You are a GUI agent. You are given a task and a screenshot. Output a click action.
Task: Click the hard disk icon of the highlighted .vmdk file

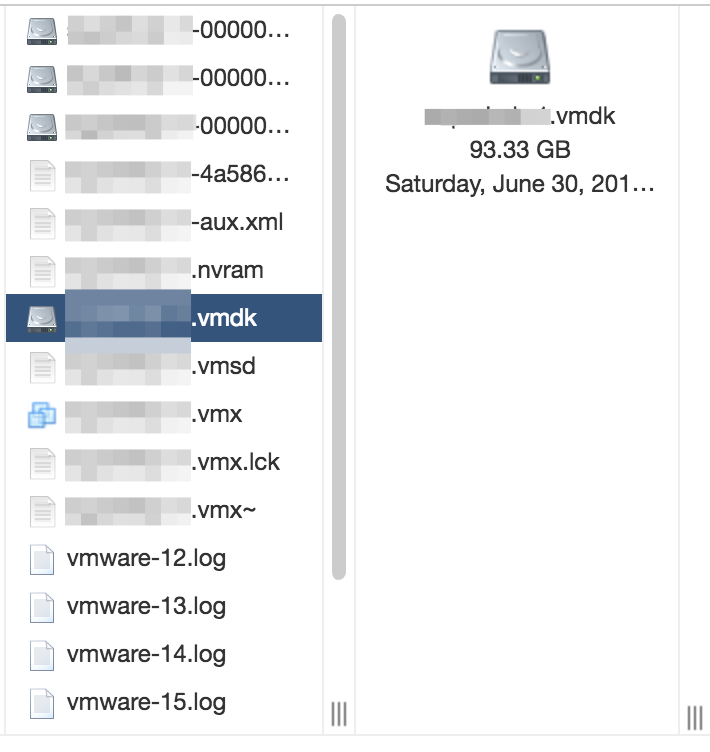pyautogui.click(x=42, y=319)
